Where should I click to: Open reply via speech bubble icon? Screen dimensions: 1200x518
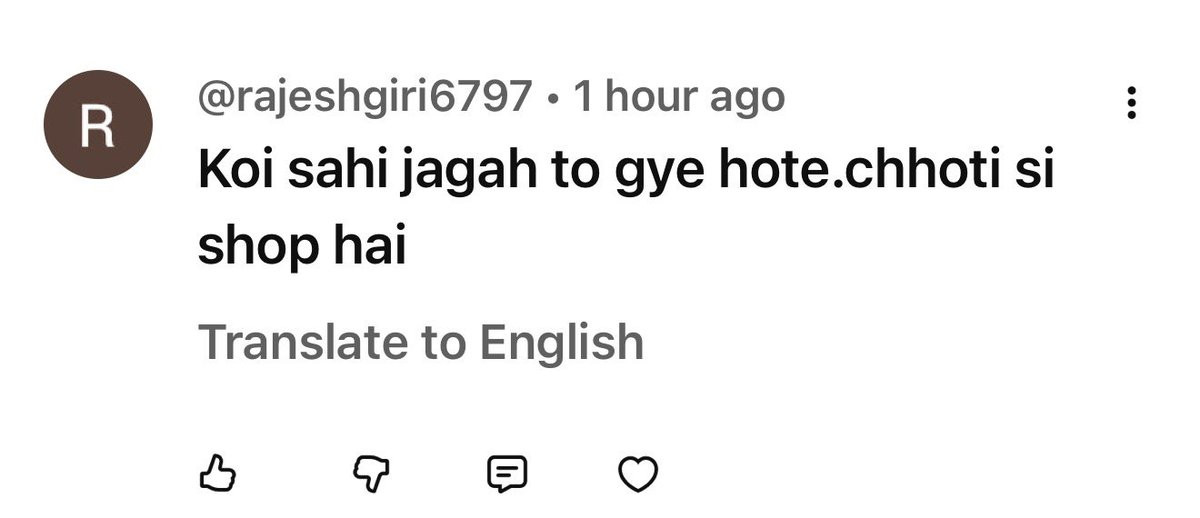pos(506,472)
